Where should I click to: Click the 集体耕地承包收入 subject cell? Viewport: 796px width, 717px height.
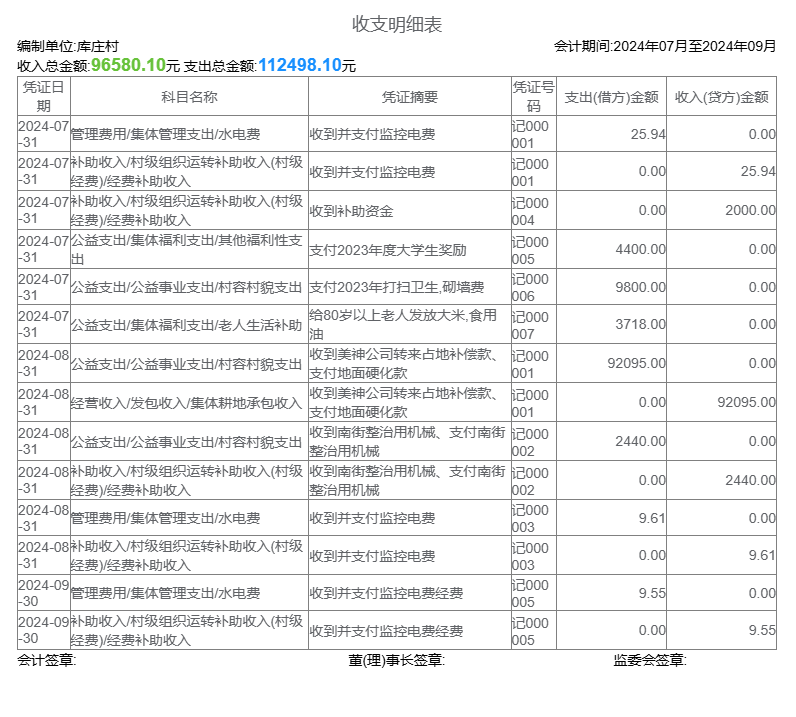(x=186, y=402)
